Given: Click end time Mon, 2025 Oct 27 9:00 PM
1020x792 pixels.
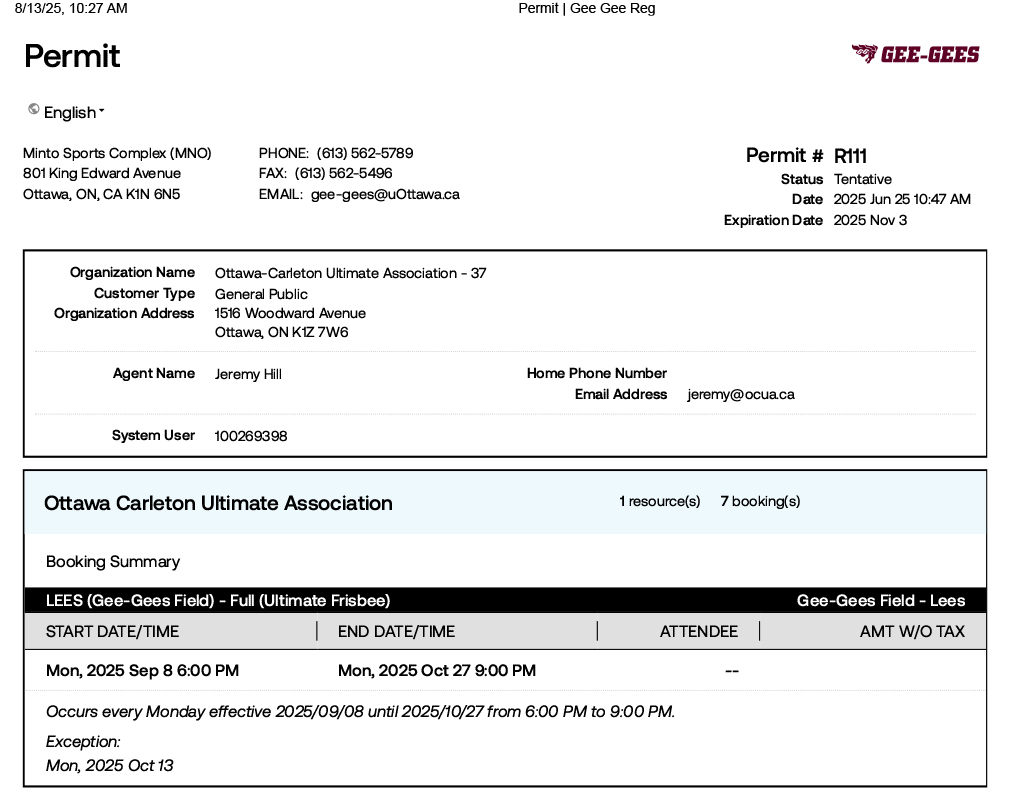Looking at the screenshot, I should [x=437, y=670].
